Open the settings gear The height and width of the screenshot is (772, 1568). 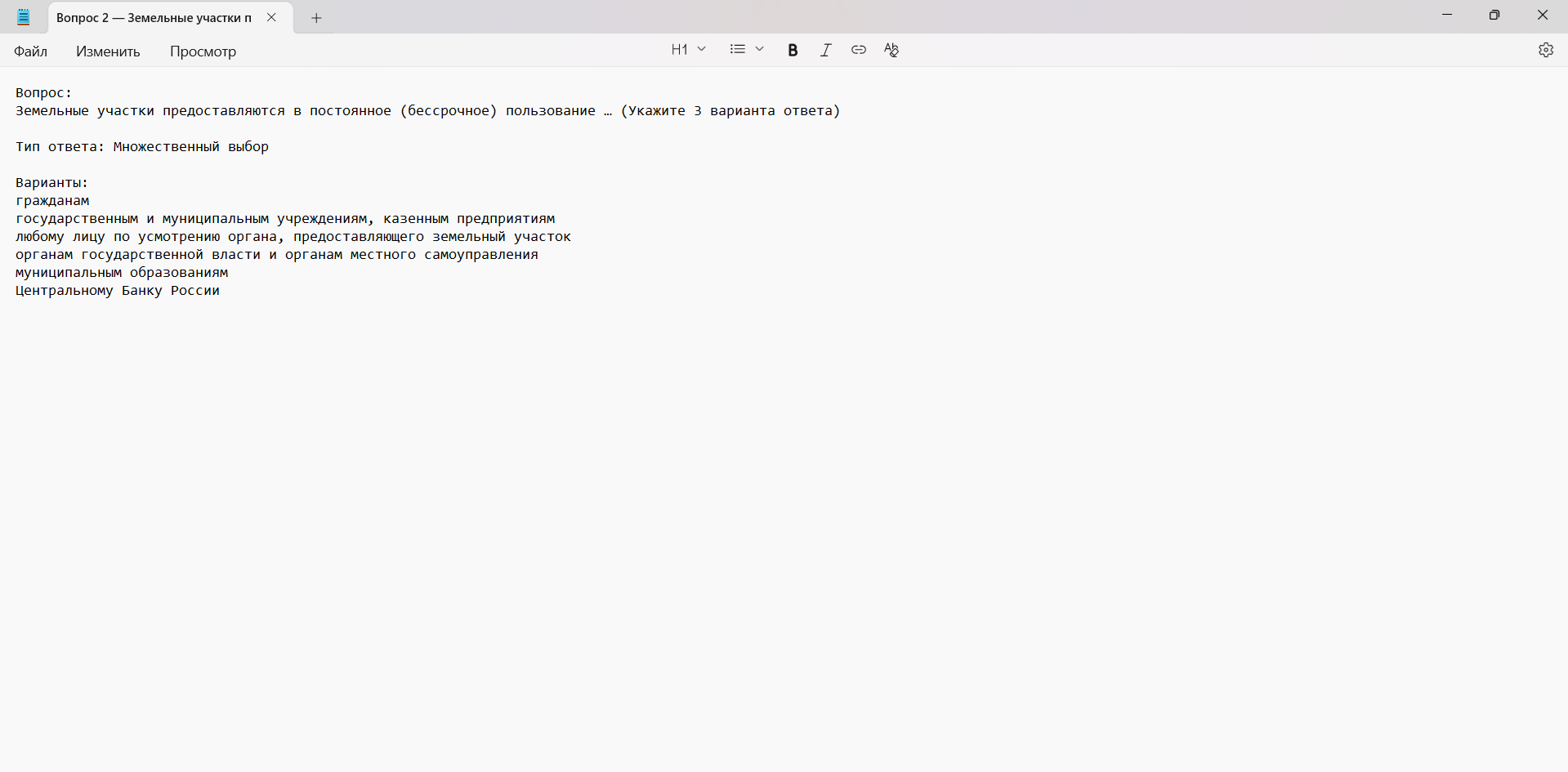[1546, 50]
